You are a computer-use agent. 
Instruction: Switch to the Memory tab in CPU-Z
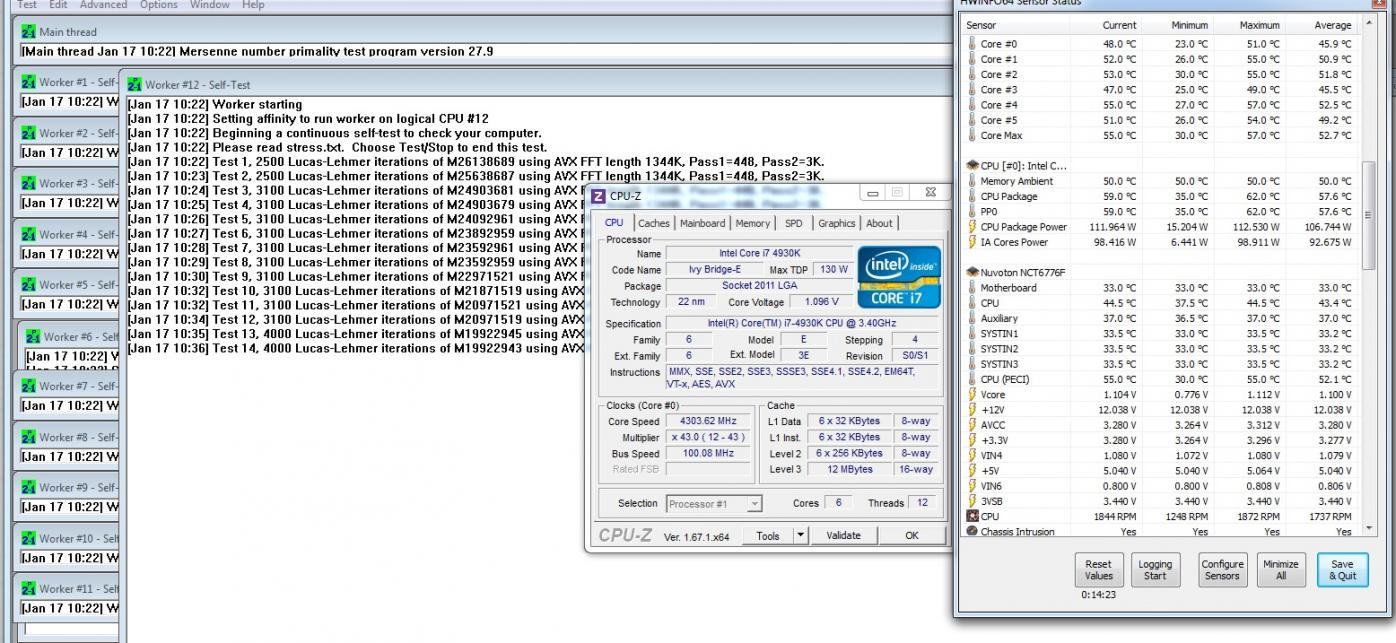(x=753, y=223)
